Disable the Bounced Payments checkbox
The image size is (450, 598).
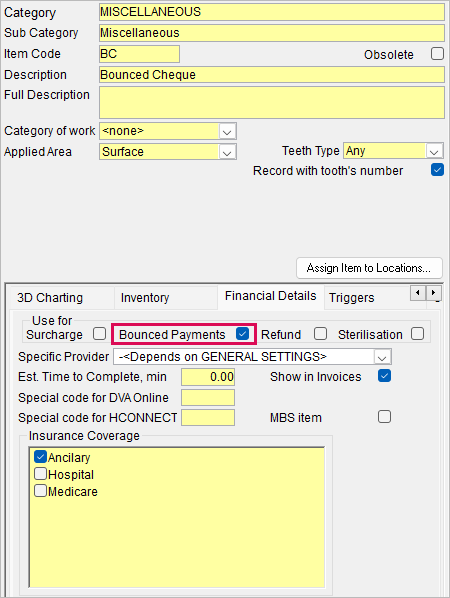point(242,334)
